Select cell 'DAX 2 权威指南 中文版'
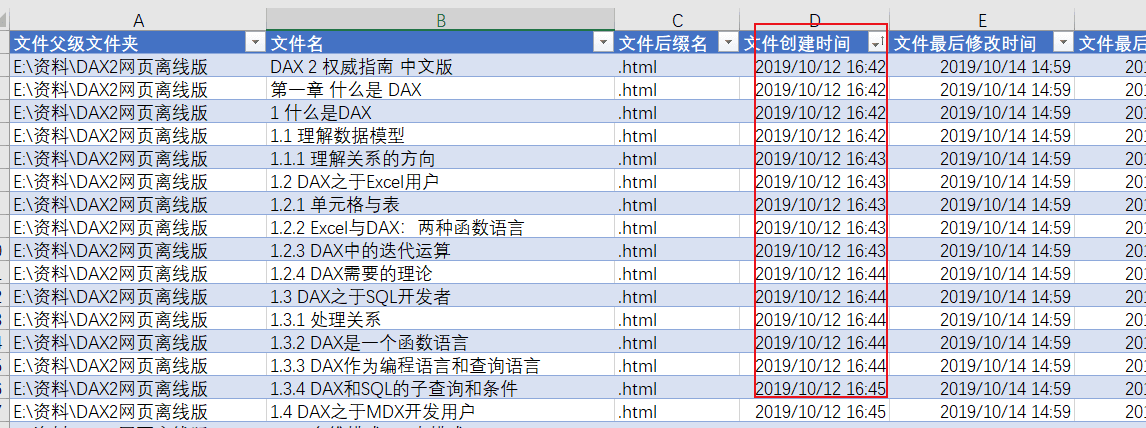The width and height of the screenshot is (1146, 428). [x=441, y=67]
